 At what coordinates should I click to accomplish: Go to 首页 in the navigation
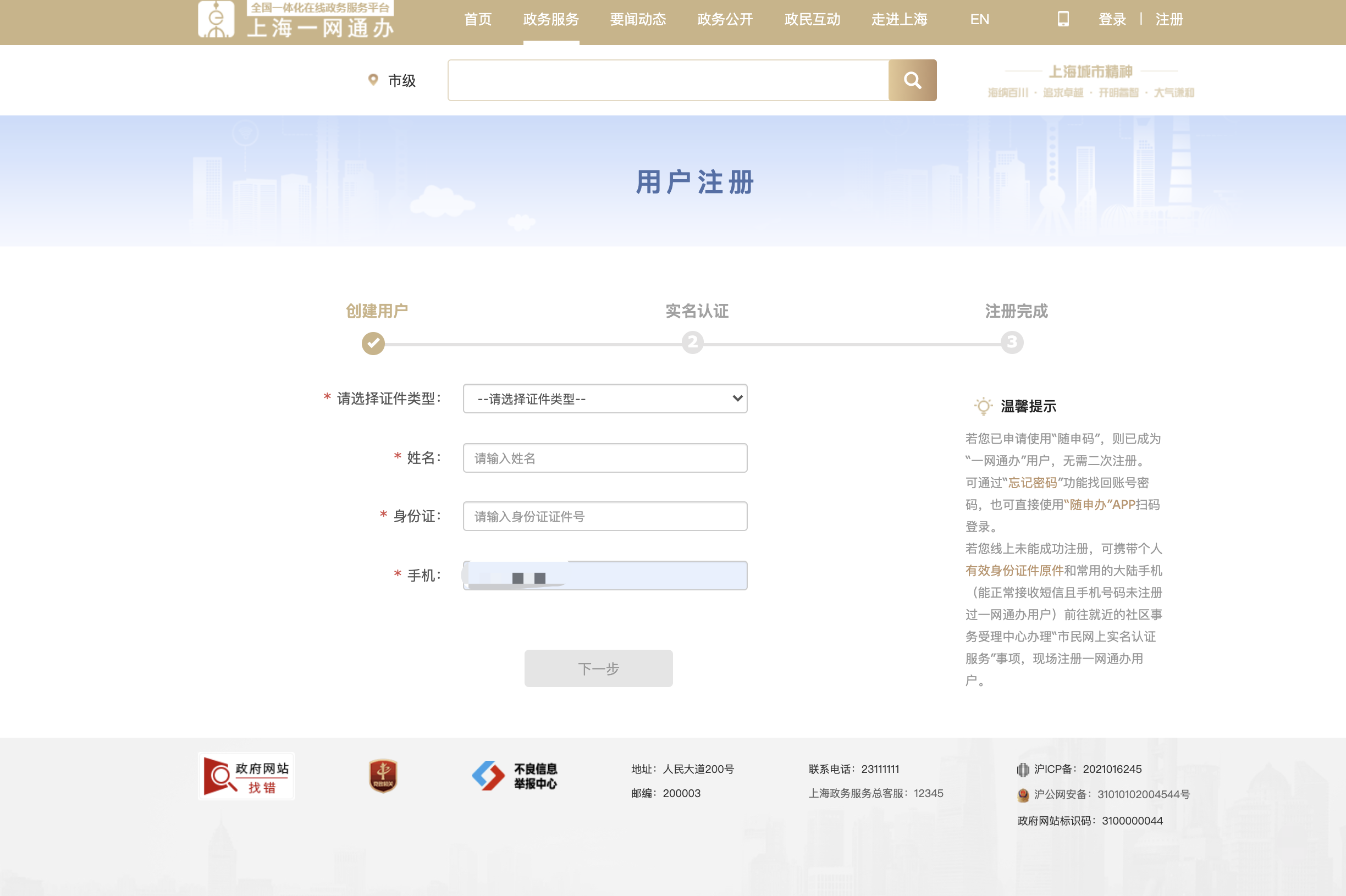tap(478, 19)
